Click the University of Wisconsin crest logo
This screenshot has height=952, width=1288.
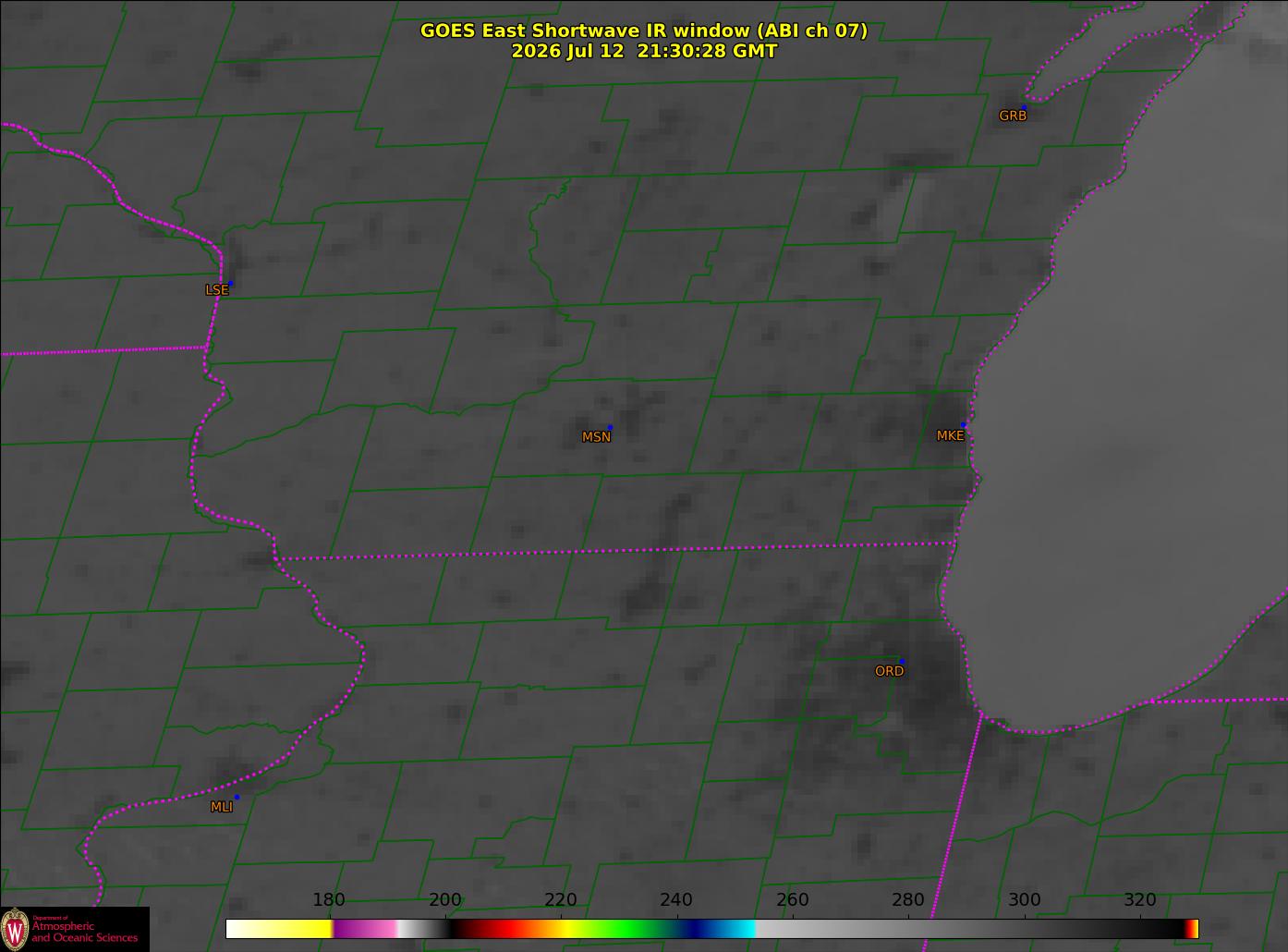[16, 928]
